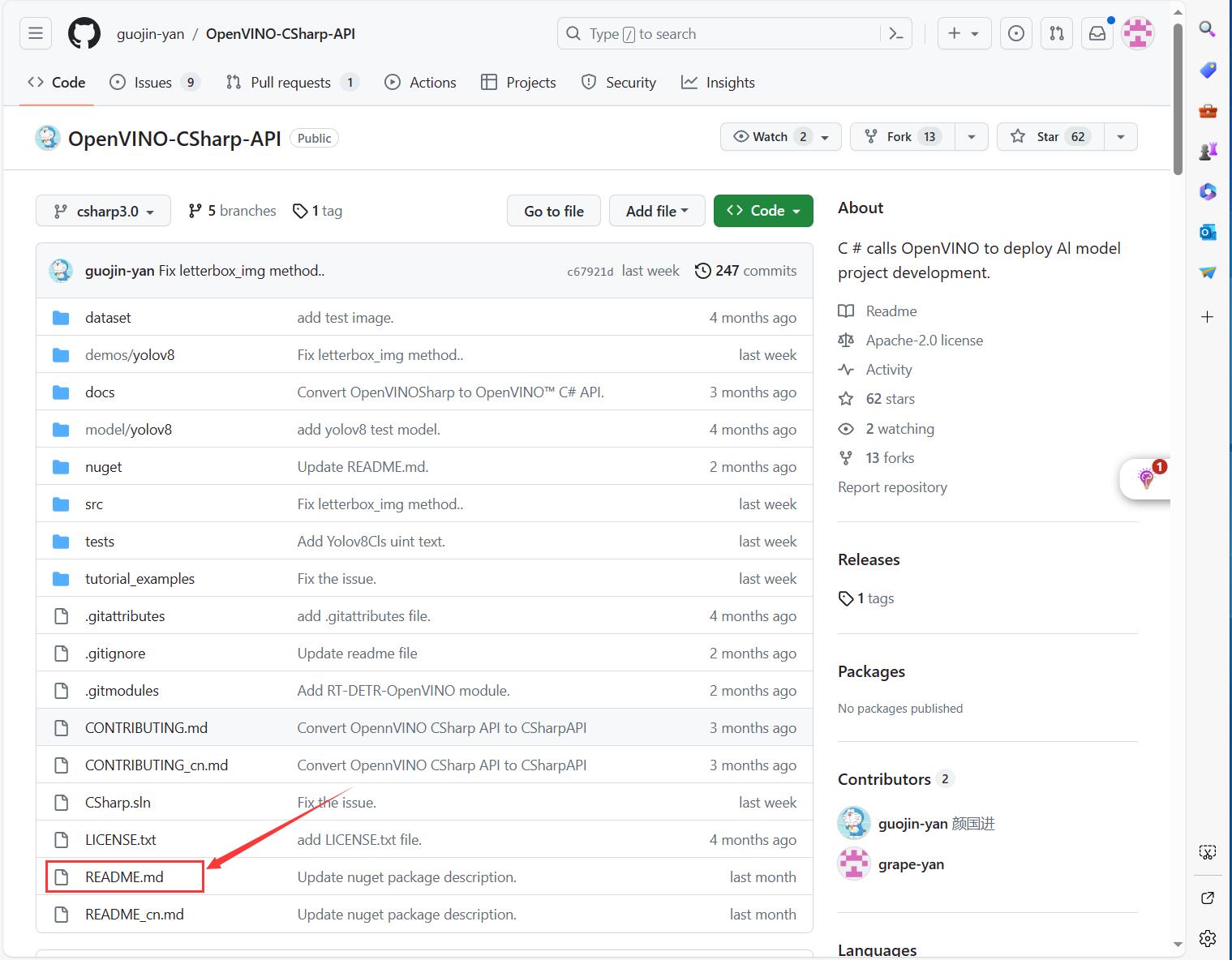The height and width of the screenshot is (960, 1232).
Task: Switch to the Issues tab
Action: pyautogui.click(x=154, y=83)
